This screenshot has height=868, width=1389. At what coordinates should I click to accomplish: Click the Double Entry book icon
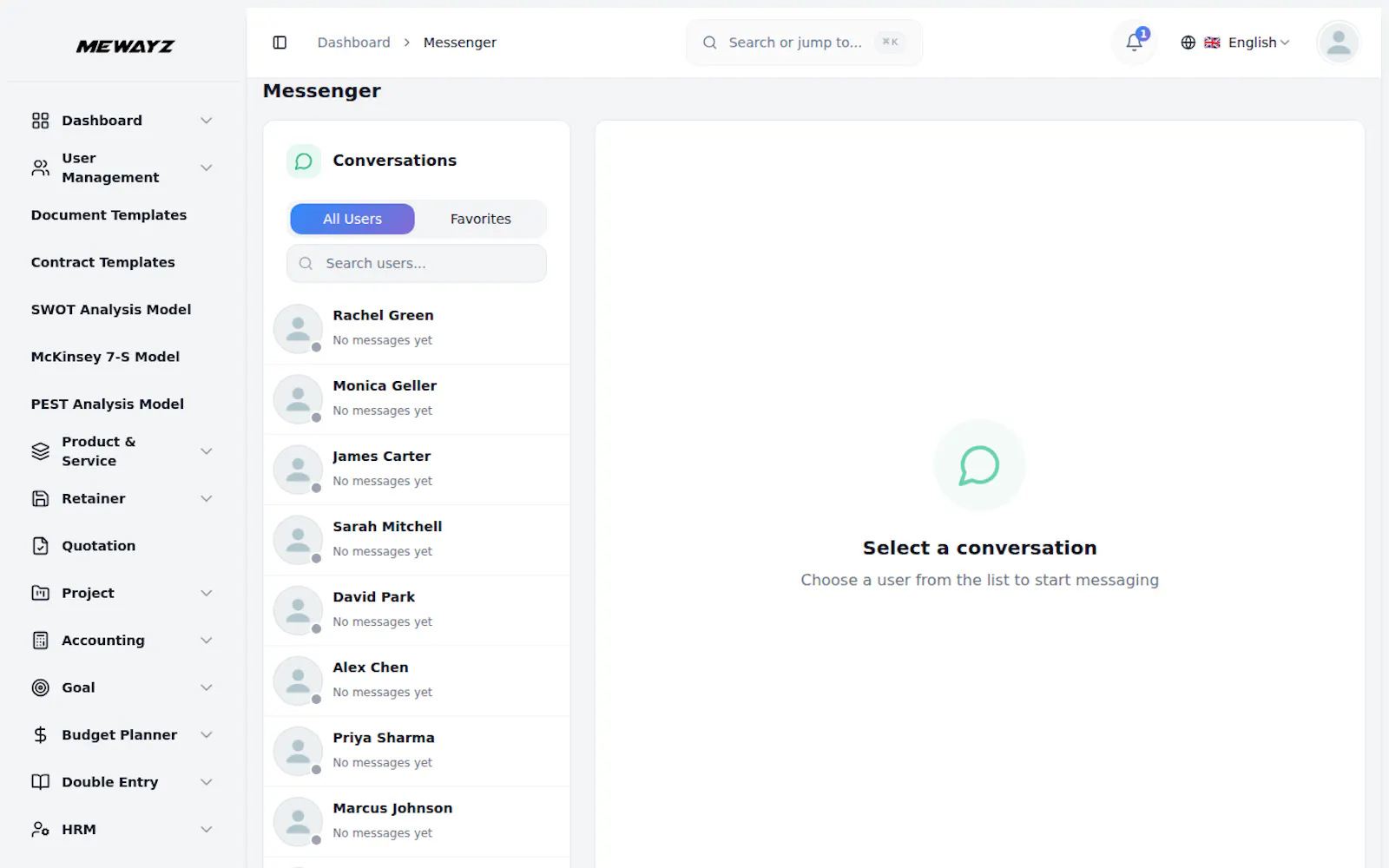pos(40,782)
